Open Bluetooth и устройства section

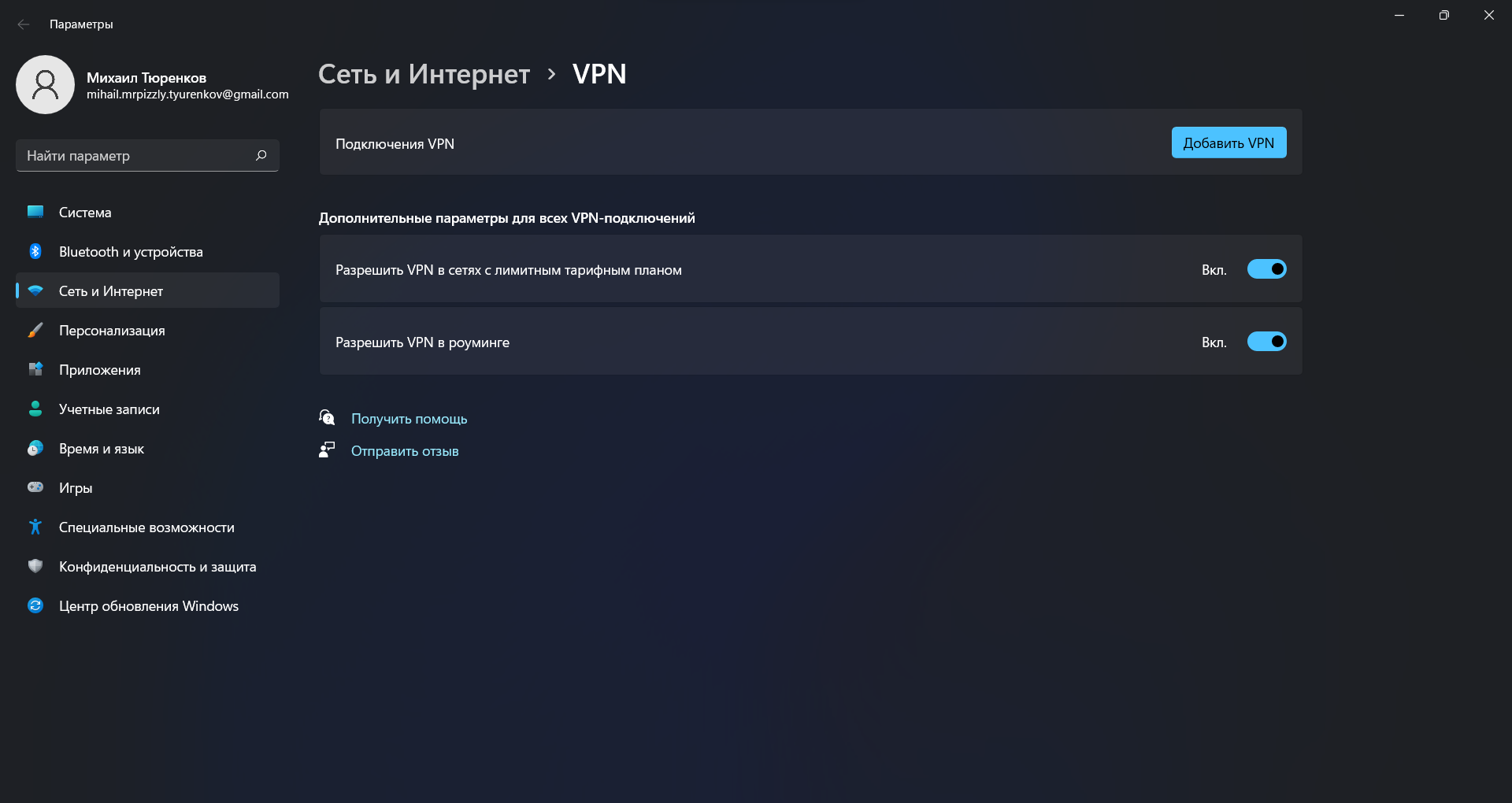coord(147,251)
